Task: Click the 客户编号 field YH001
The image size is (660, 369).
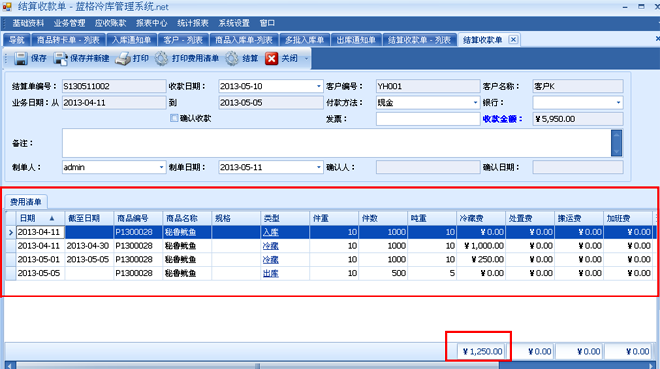Action: tap(428, 86)
